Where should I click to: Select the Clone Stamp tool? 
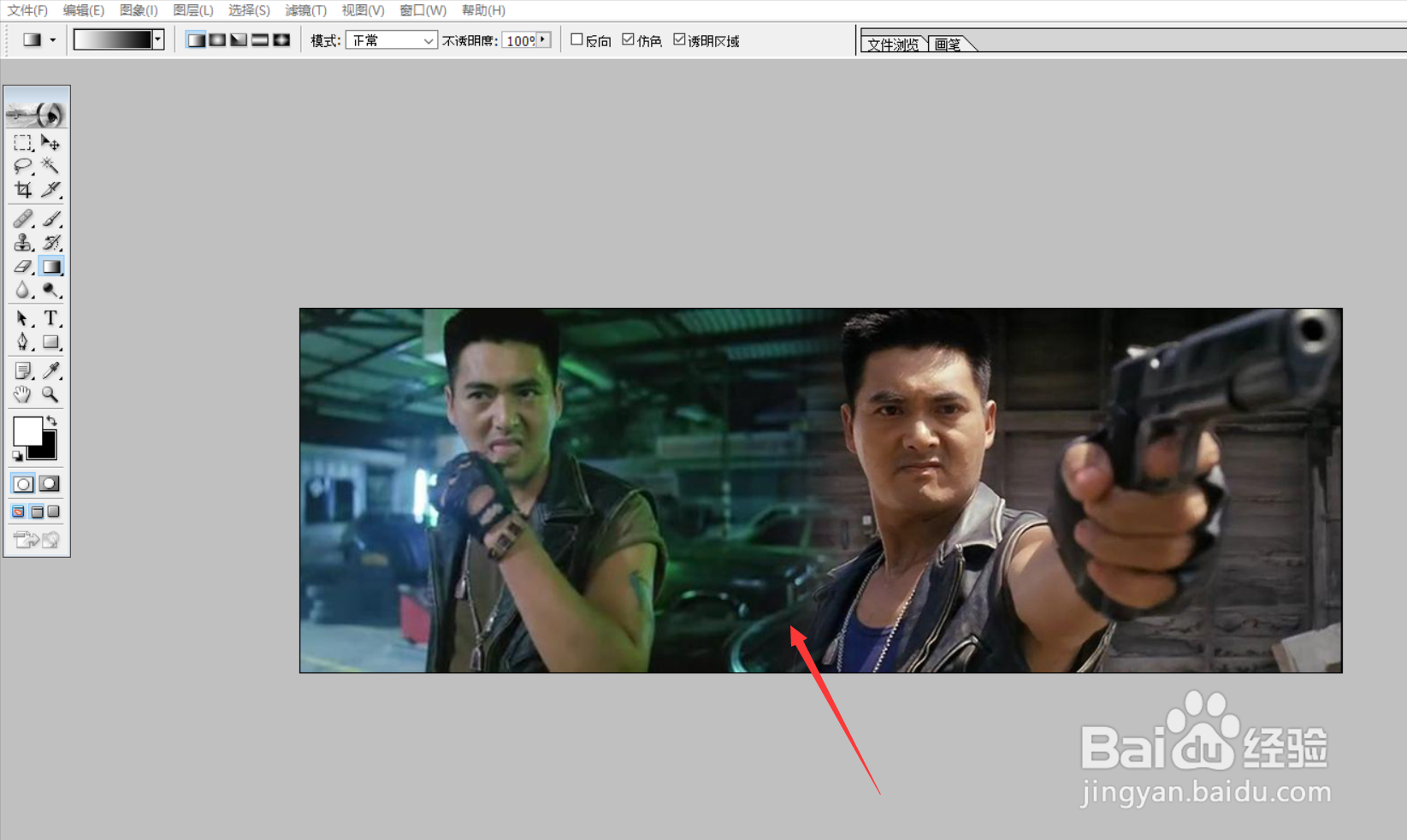[x=23, y=243]
